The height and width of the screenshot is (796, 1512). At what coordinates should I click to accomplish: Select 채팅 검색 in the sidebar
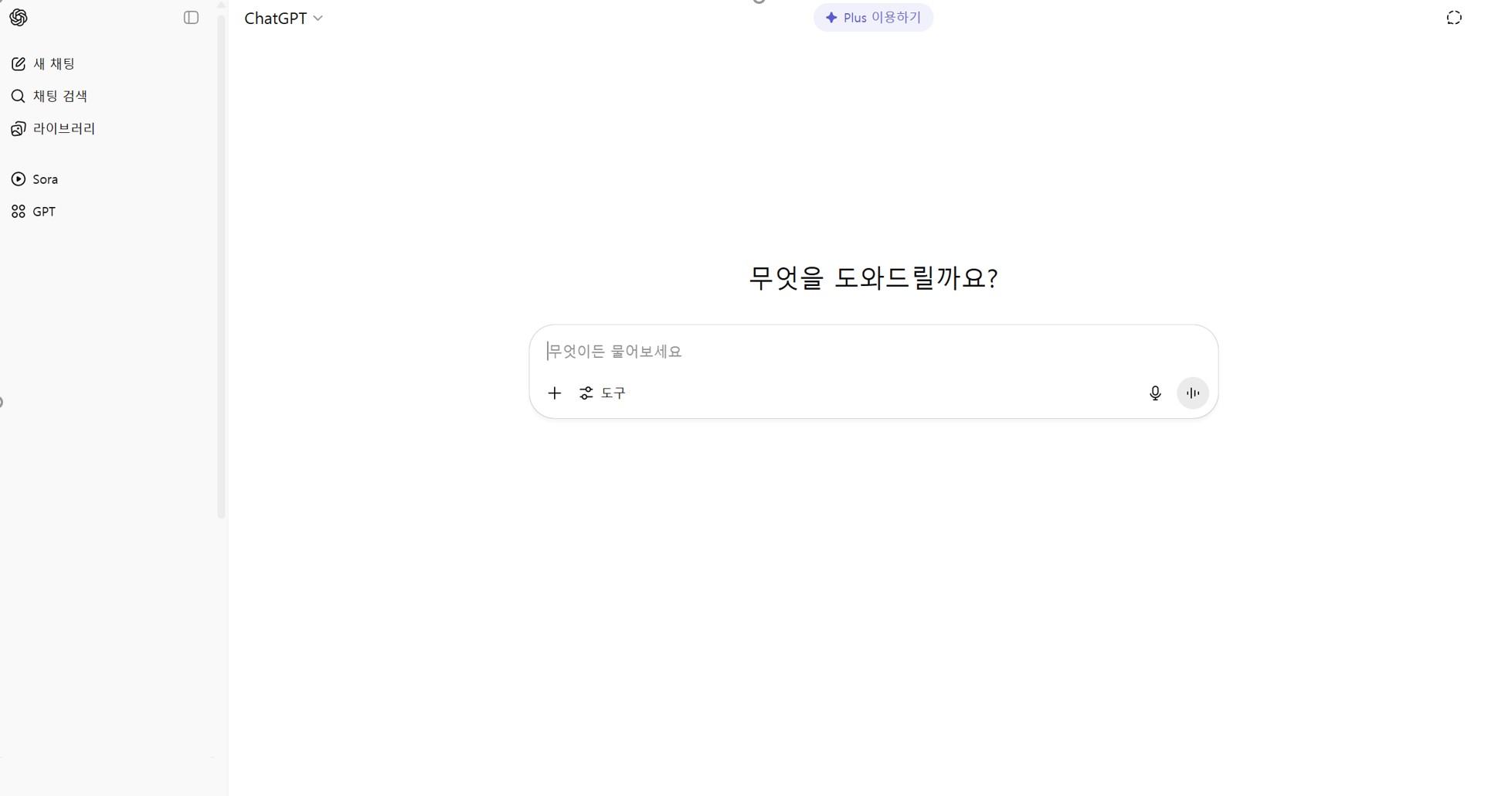[x=60, y=96]
